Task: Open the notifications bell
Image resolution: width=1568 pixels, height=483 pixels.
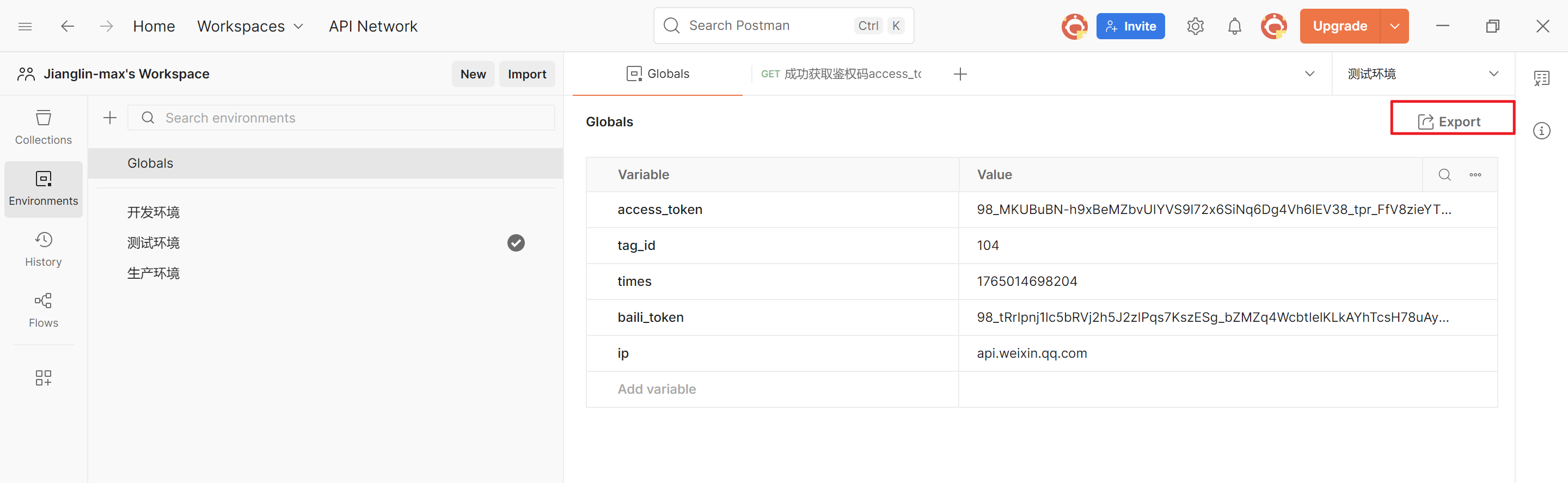Action: pos(1234,26)
